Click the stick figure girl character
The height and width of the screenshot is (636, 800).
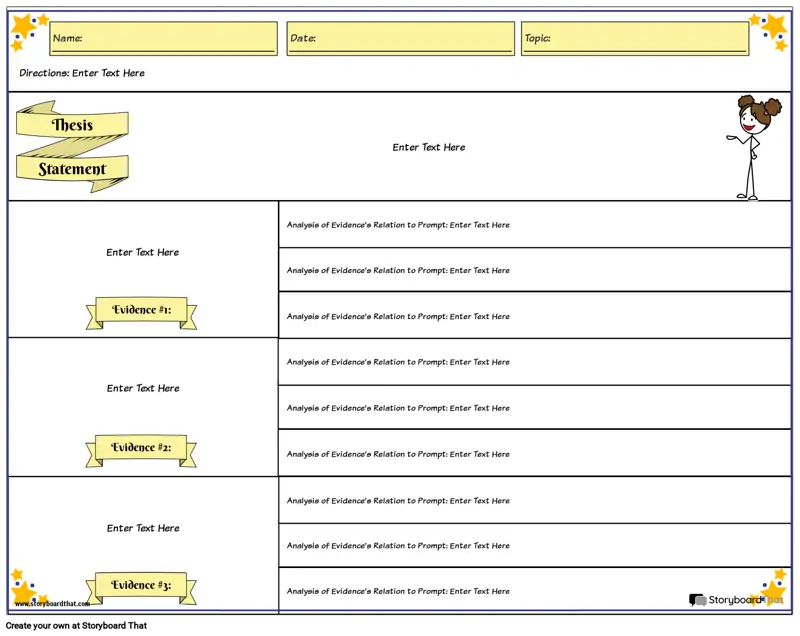[x=750, y=146]
